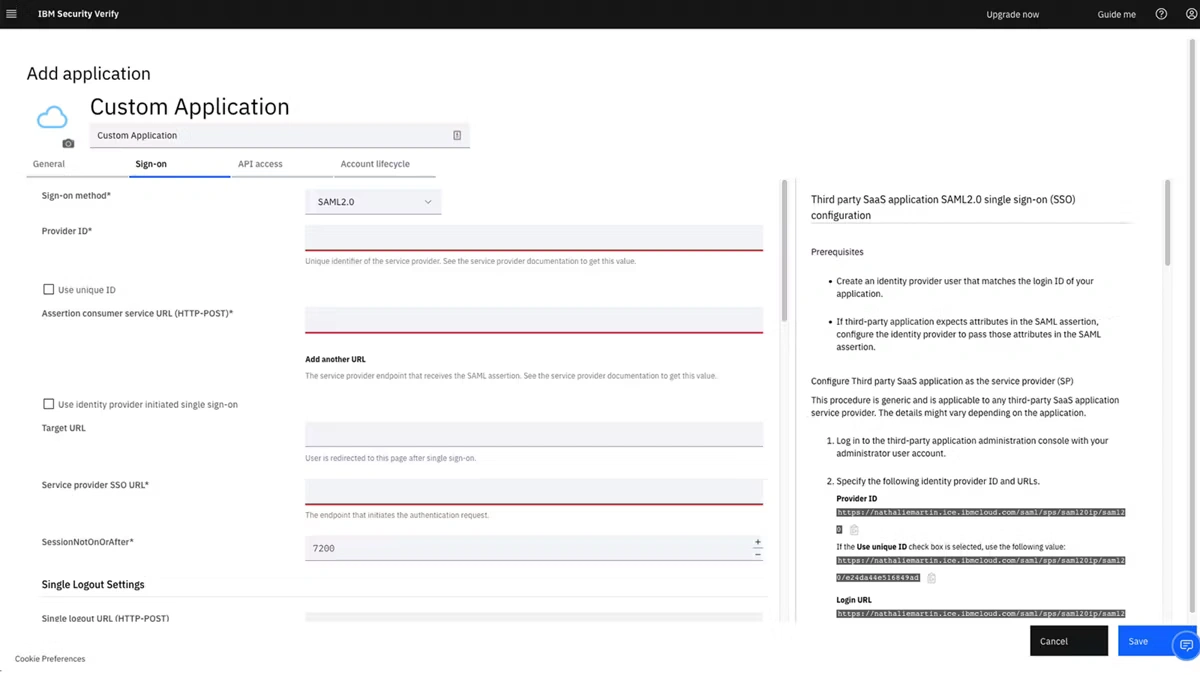This screenshot has width=1200, height=675.
Task: Click the Save button
Action: 1139,641
